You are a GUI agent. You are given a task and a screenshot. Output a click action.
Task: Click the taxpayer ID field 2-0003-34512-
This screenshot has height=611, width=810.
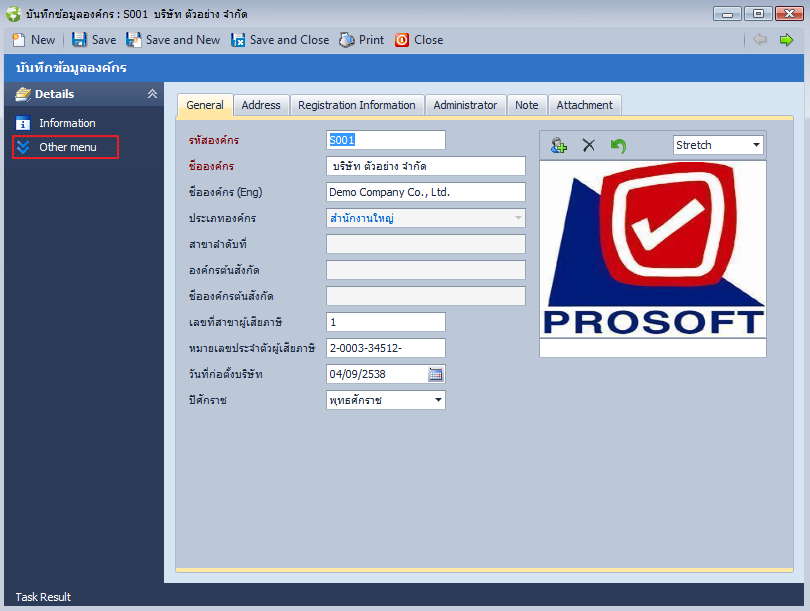(385, 348)
